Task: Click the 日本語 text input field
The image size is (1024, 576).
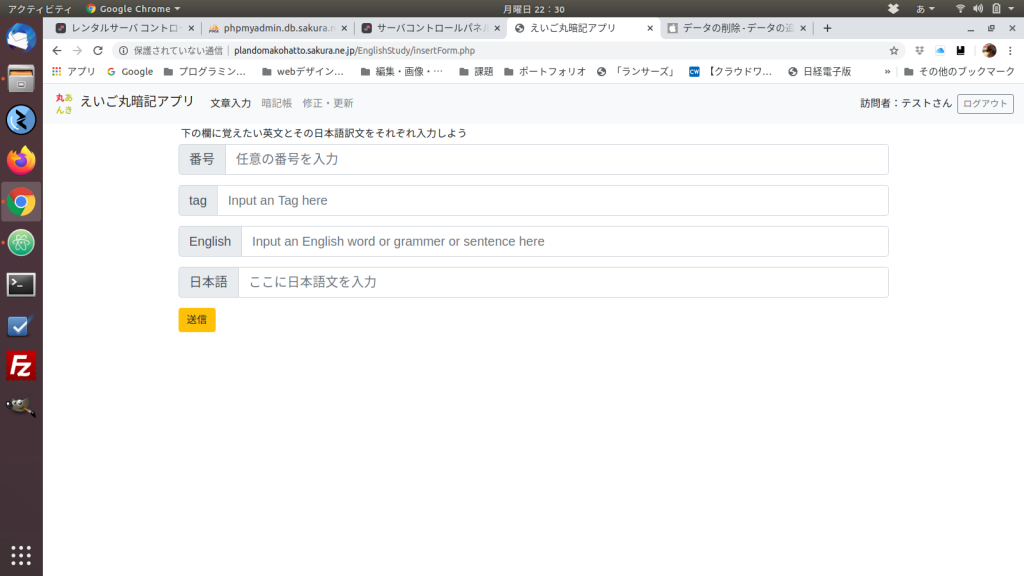Action: click(x=562, y=283)
